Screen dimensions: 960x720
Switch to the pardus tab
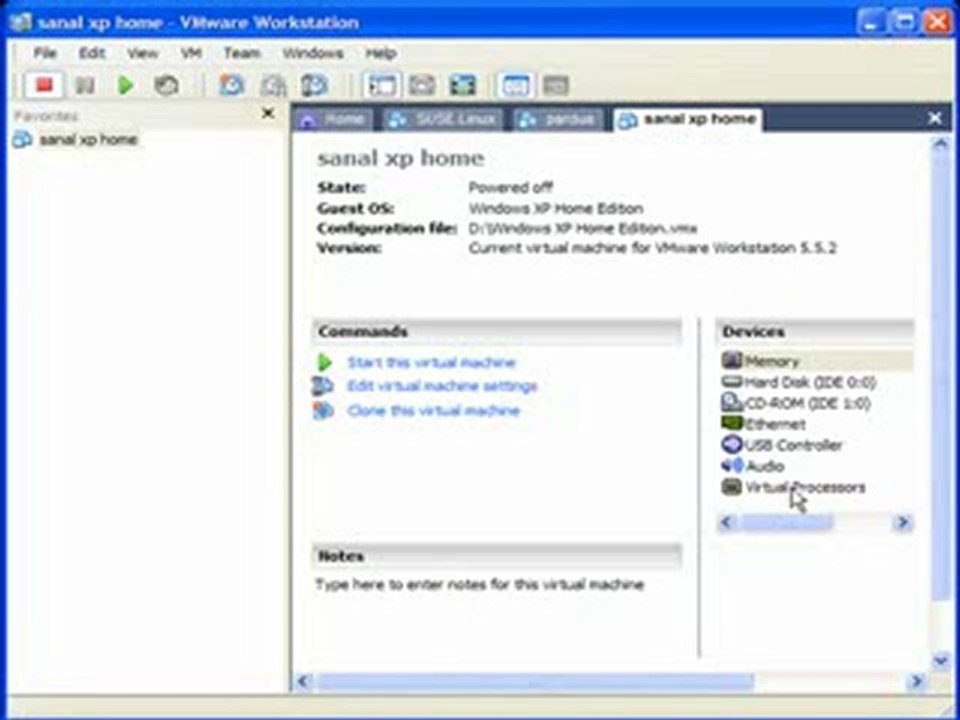(x=558, y=119)
